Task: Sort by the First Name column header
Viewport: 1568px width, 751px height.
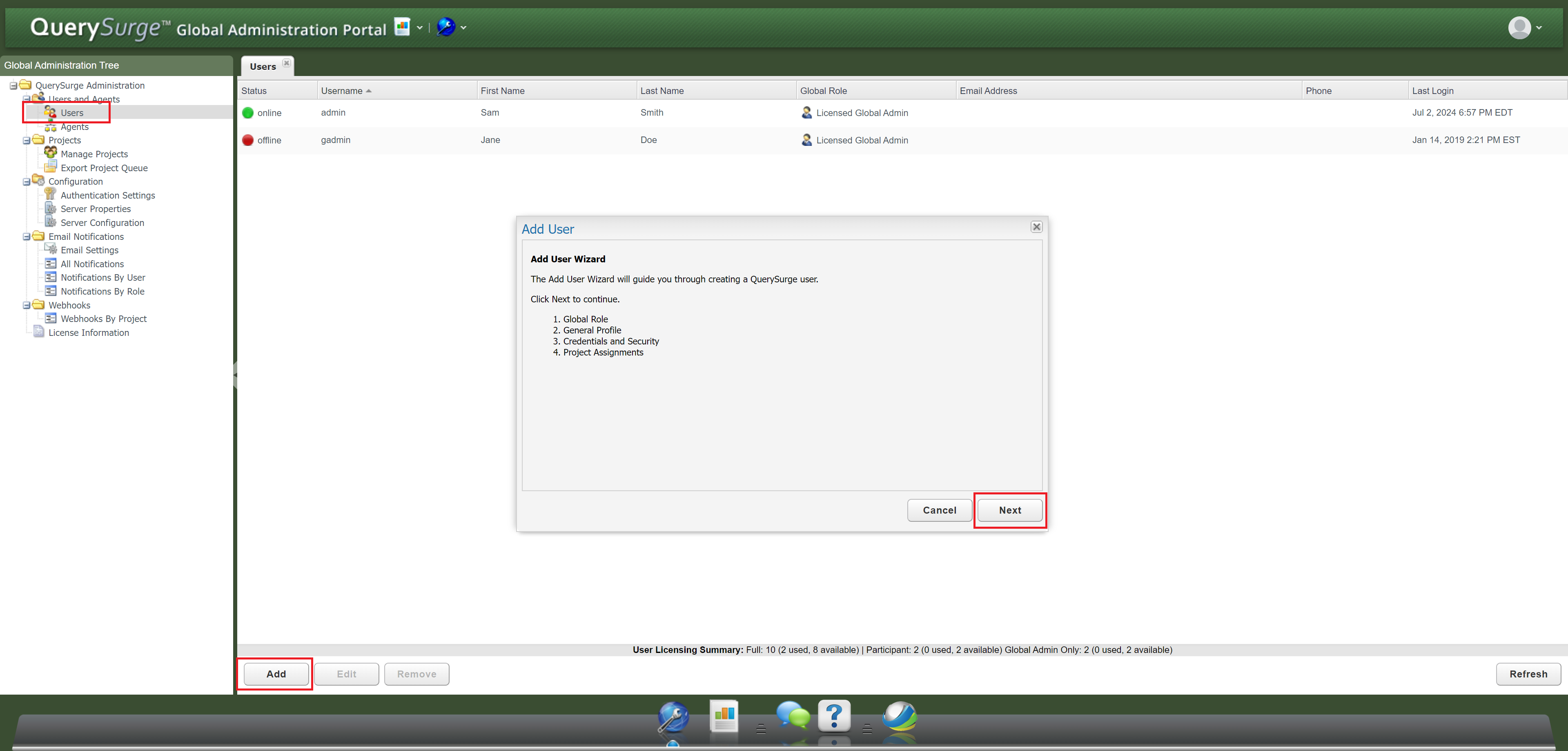Action: pyautogui.click(x=556, y=91)
